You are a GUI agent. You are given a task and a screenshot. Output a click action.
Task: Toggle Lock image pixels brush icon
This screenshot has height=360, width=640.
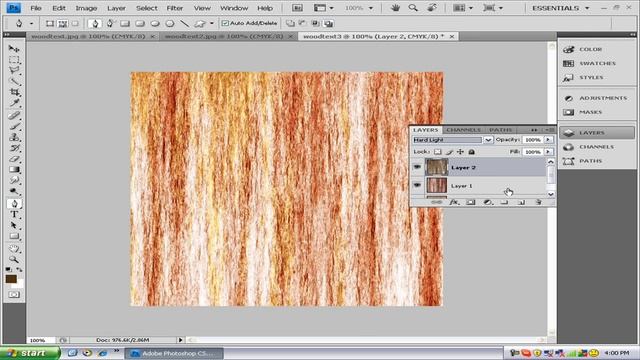point(449,152)
